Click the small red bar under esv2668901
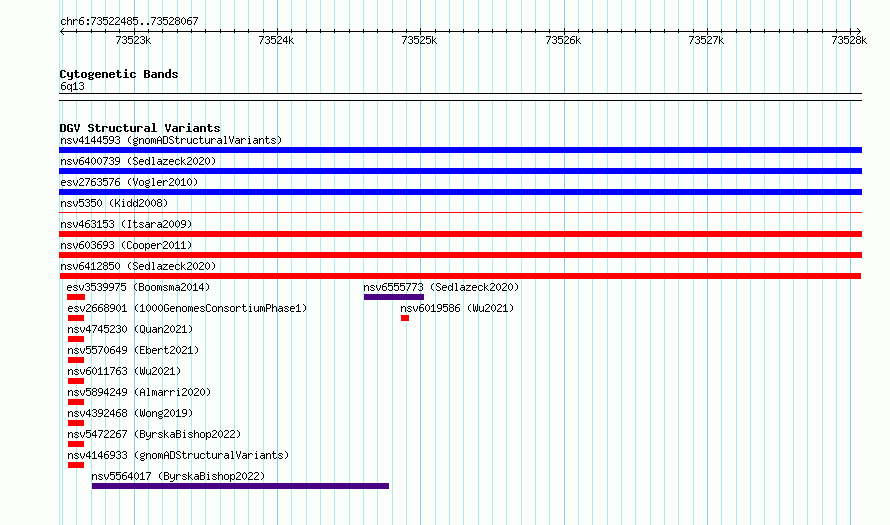 tap(75, 318)
